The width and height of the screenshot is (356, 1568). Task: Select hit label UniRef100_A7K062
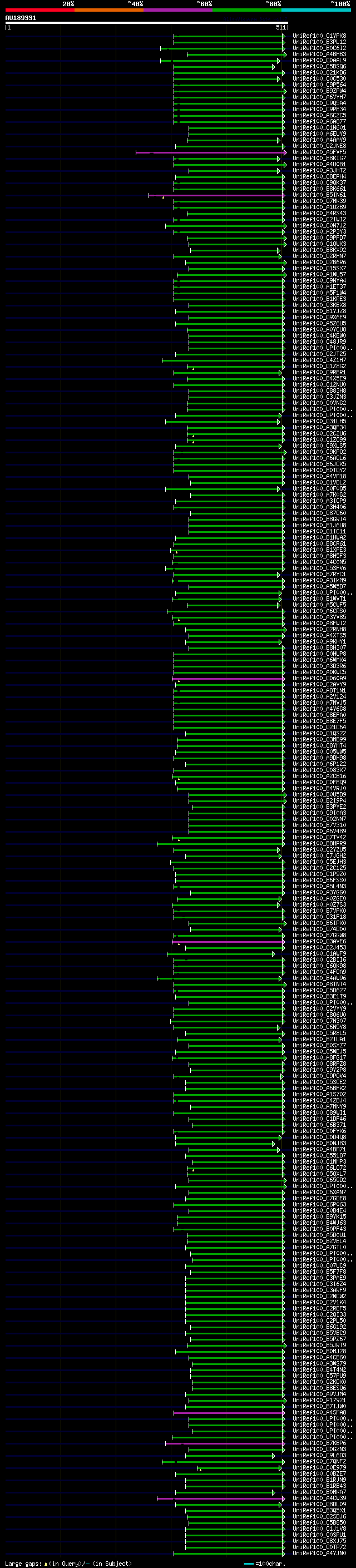[x=319, y=495]
